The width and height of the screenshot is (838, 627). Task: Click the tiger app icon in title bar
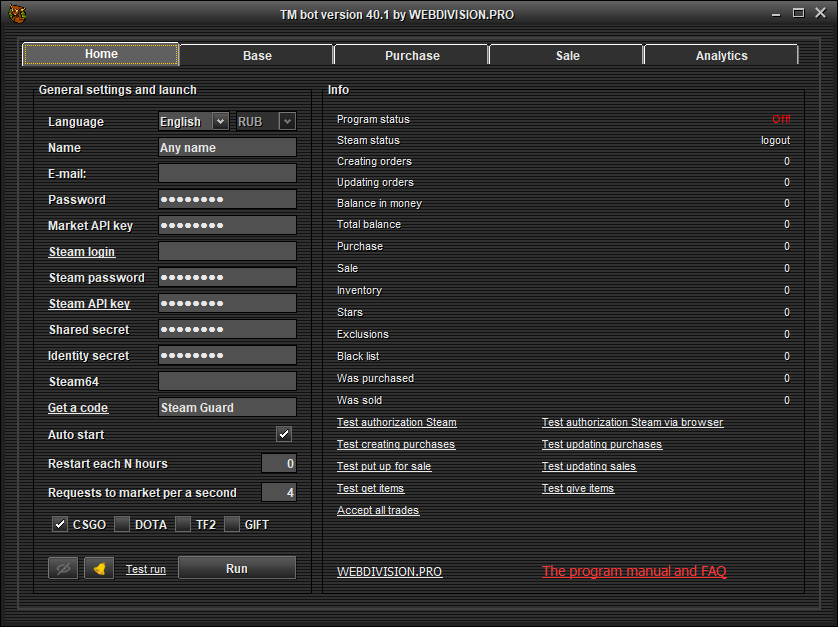tap(14, 13)
